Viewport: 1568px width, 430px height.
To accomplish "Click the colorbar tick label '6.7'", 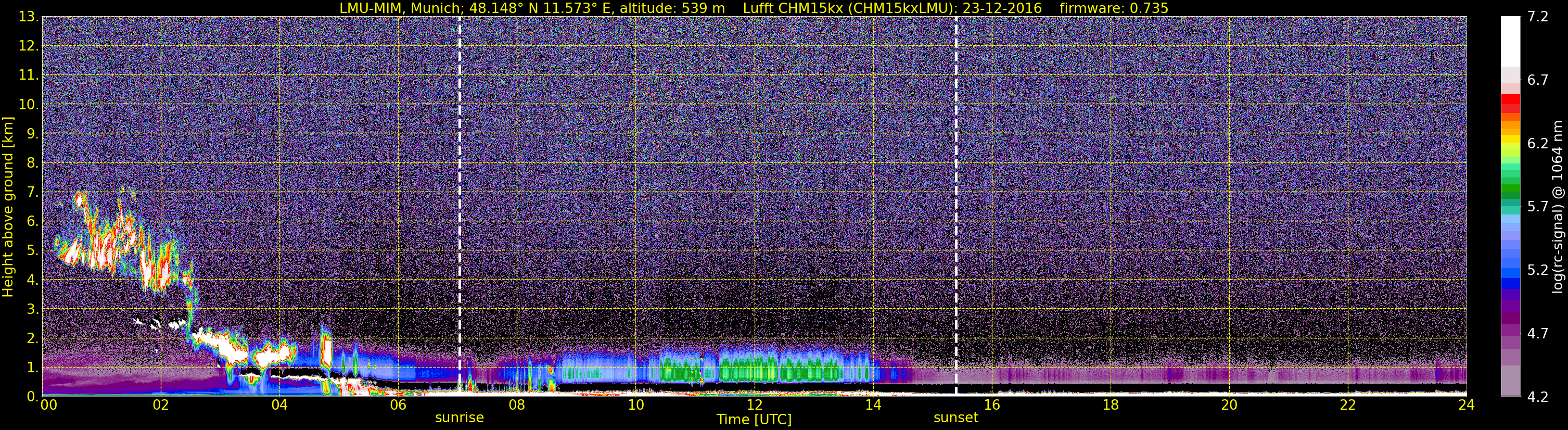I will pos(1538,80).
